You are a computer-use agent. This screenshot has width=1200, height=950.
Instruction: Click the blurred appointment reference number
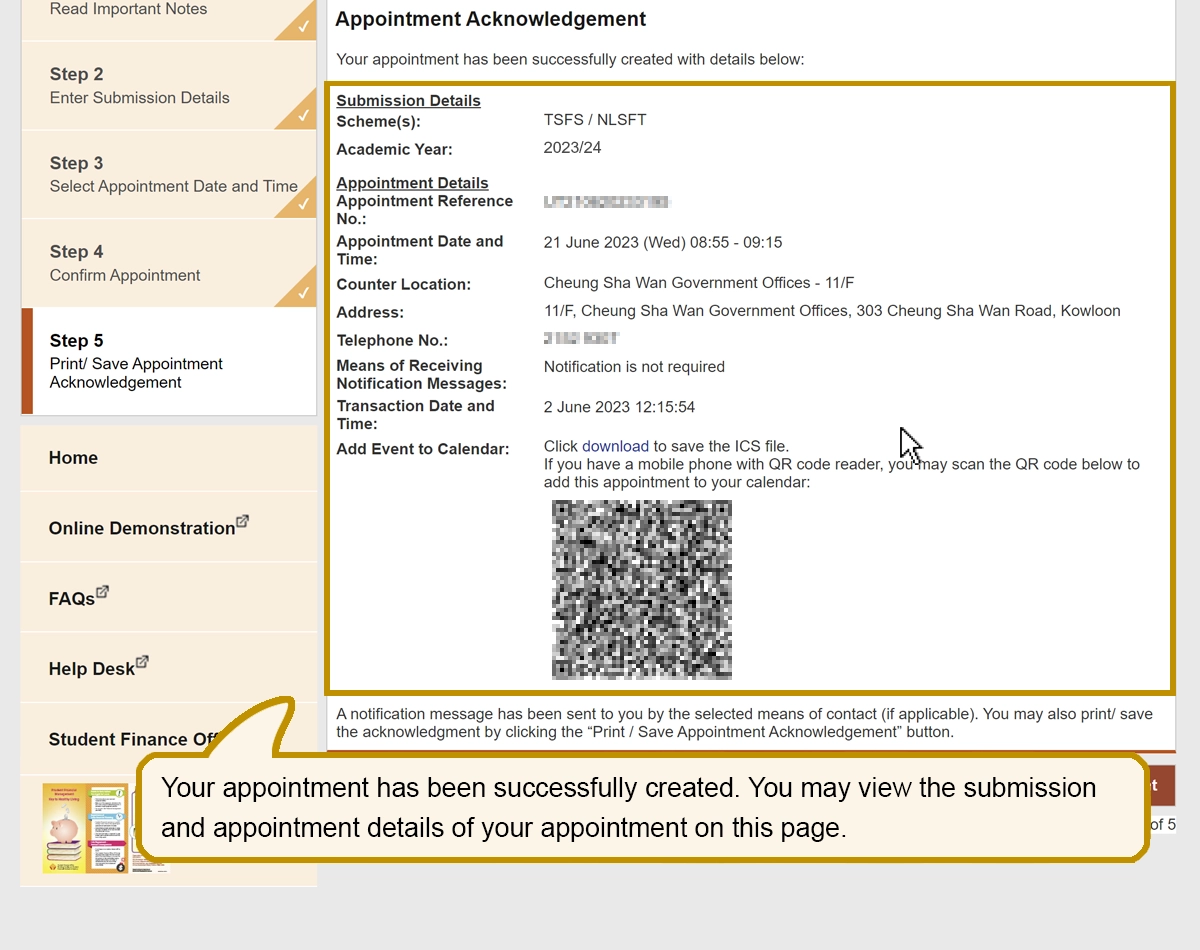(607, 202)
